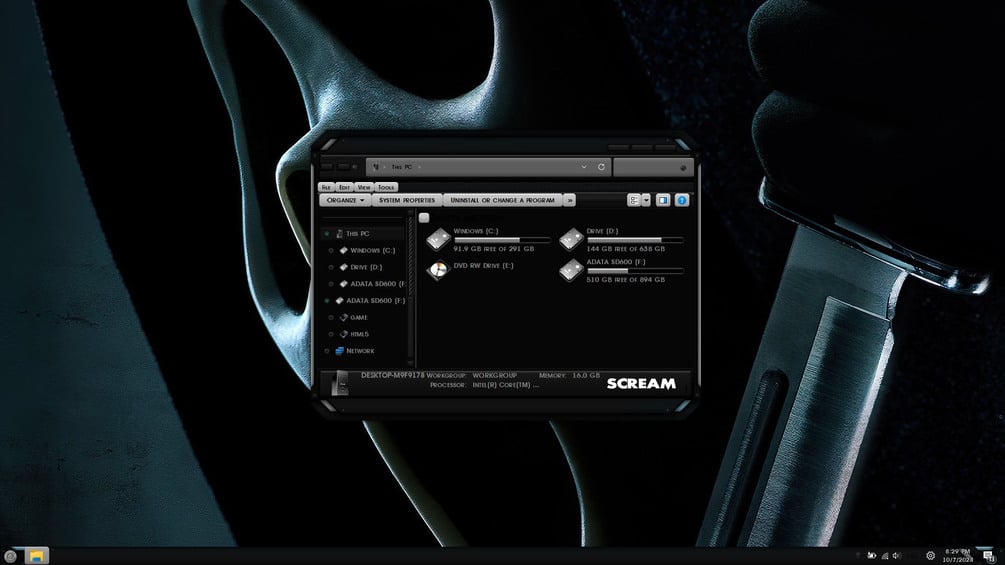Select Drive (D:) in navigation tree
This screenshot has width=1005, height=565.
pyautogui.click(x=366, y=267)
